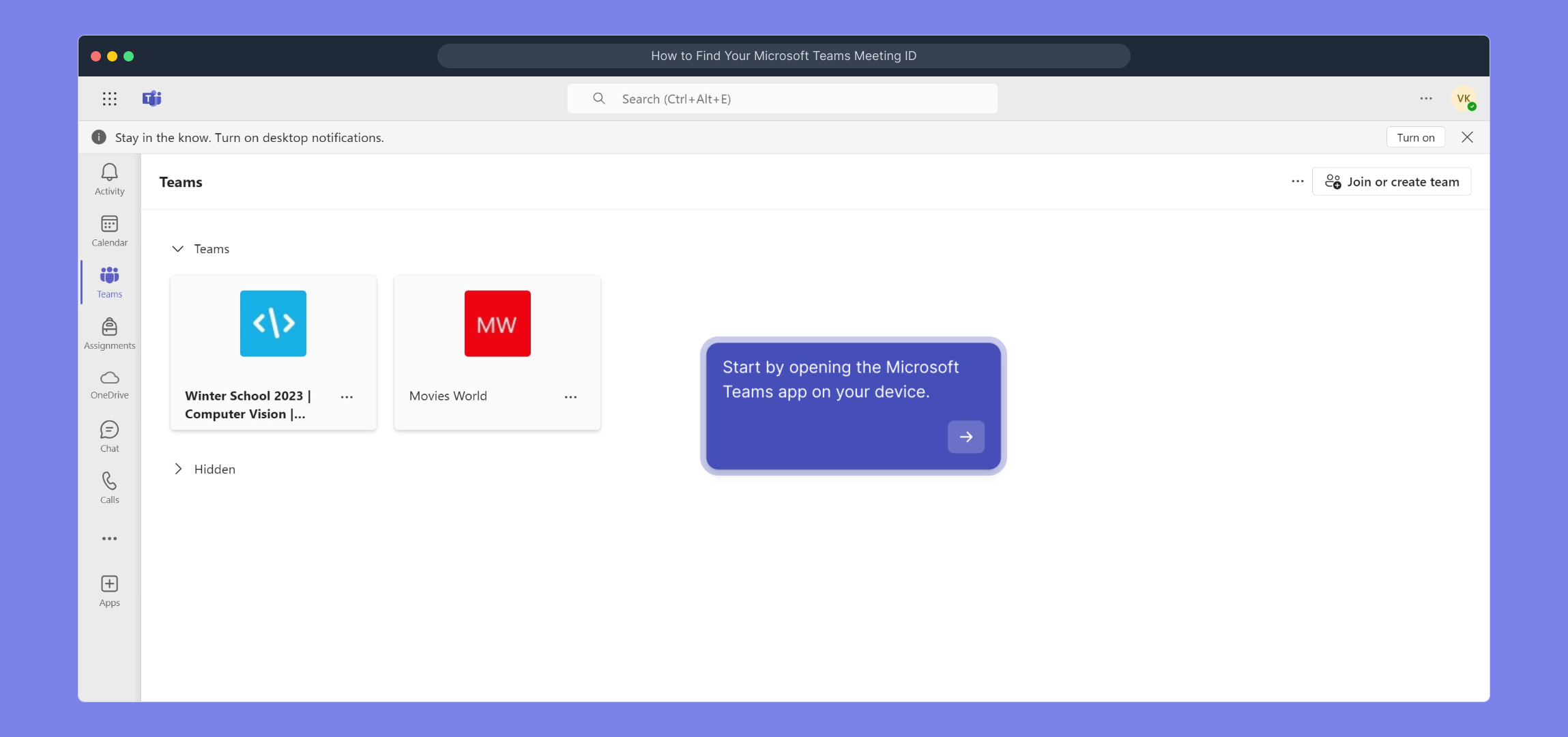Open more options for Movies World team
This screenshot has width=1568, height=737.
click(x=570, y=396)
